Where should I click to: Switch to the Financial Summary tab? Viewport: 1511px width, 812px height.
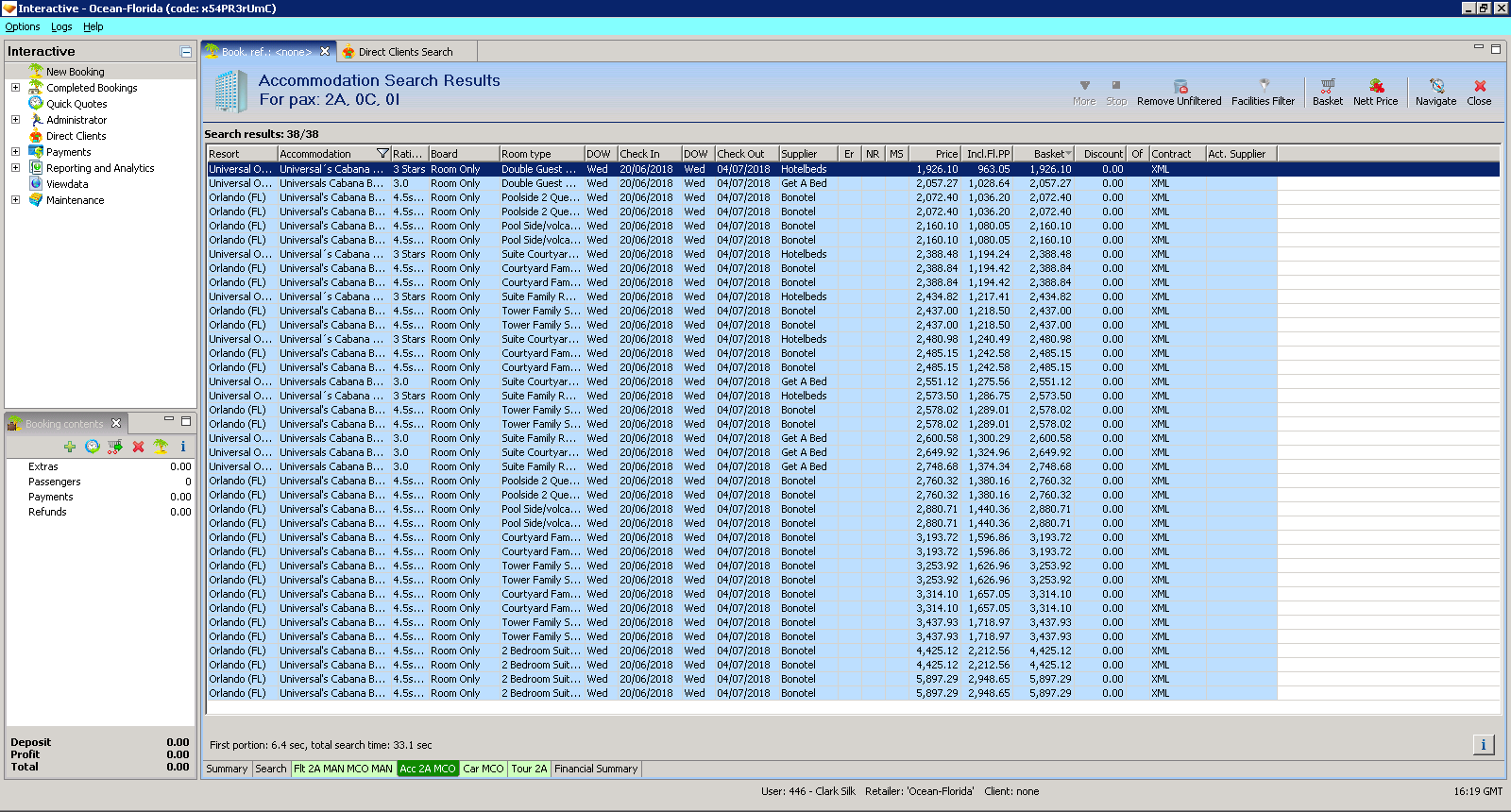(x=596, y=769)
